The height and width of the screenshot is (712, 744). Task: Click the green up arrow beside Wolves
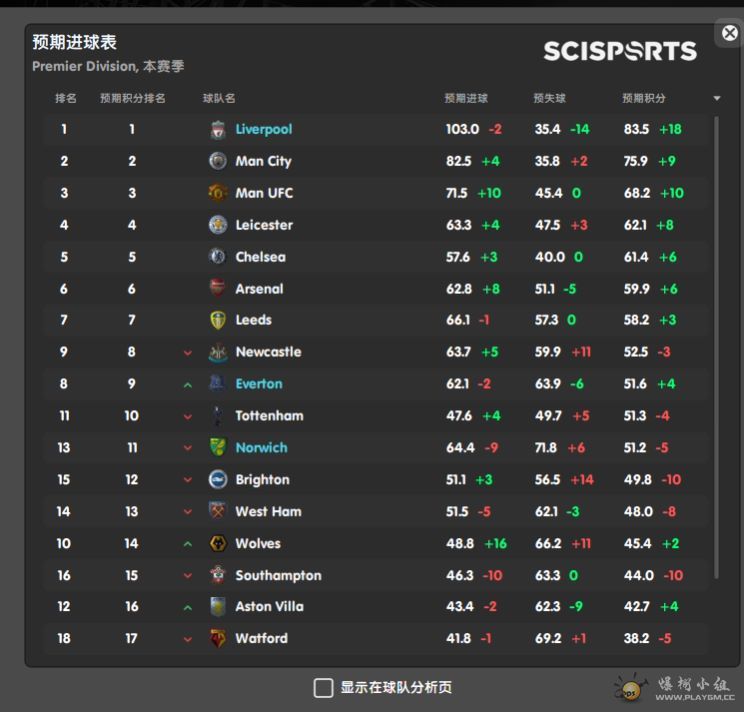pos(188,544)
